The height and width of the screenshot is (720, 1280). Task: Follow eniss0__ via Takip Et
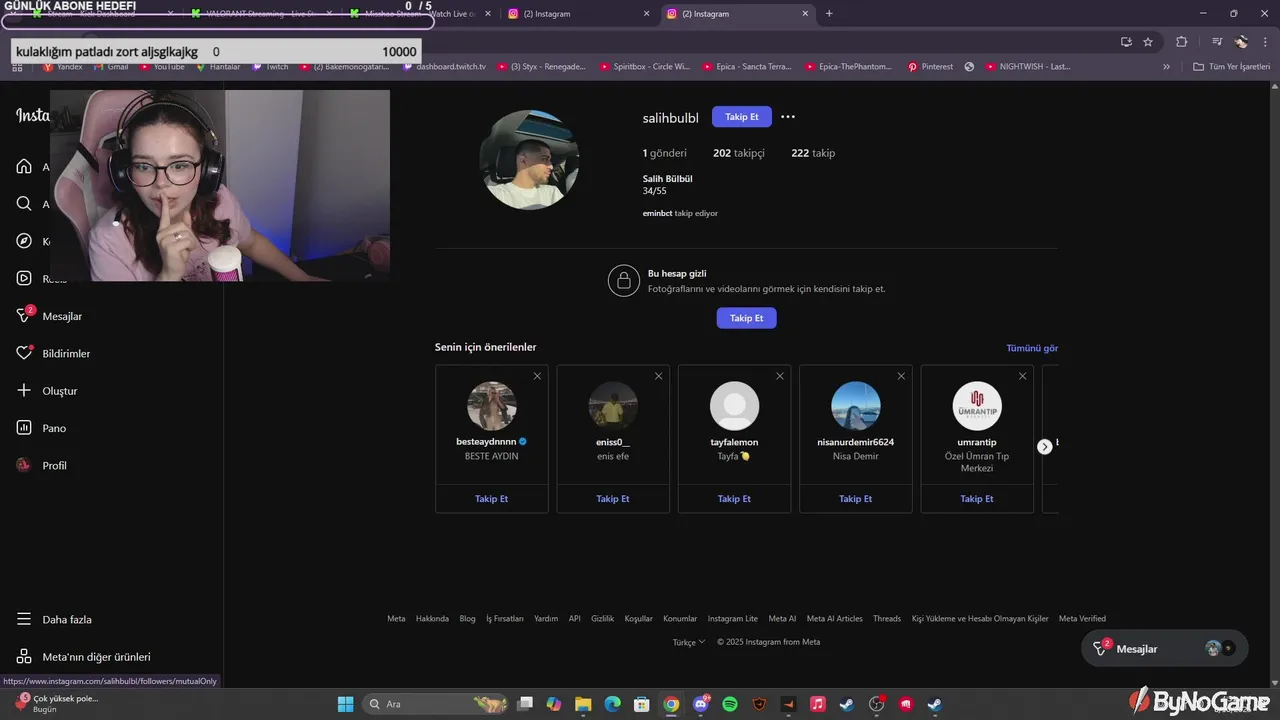613,498
